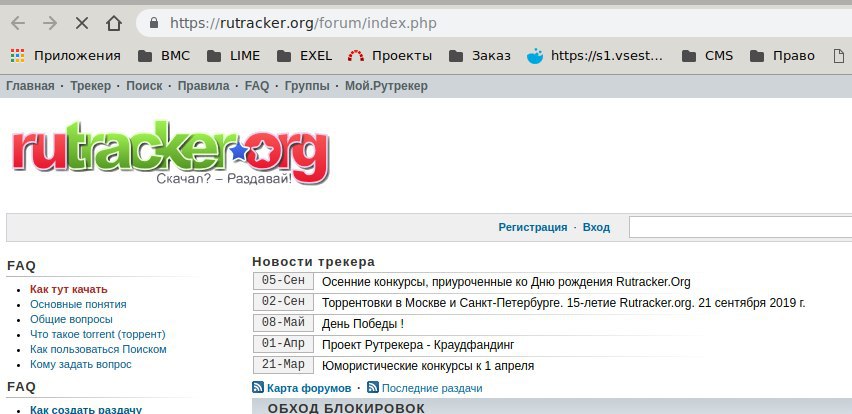Open Мой.Рутрекер in the top menu
The width and height of the screenshot is (852, 414).
pos(386,86)
